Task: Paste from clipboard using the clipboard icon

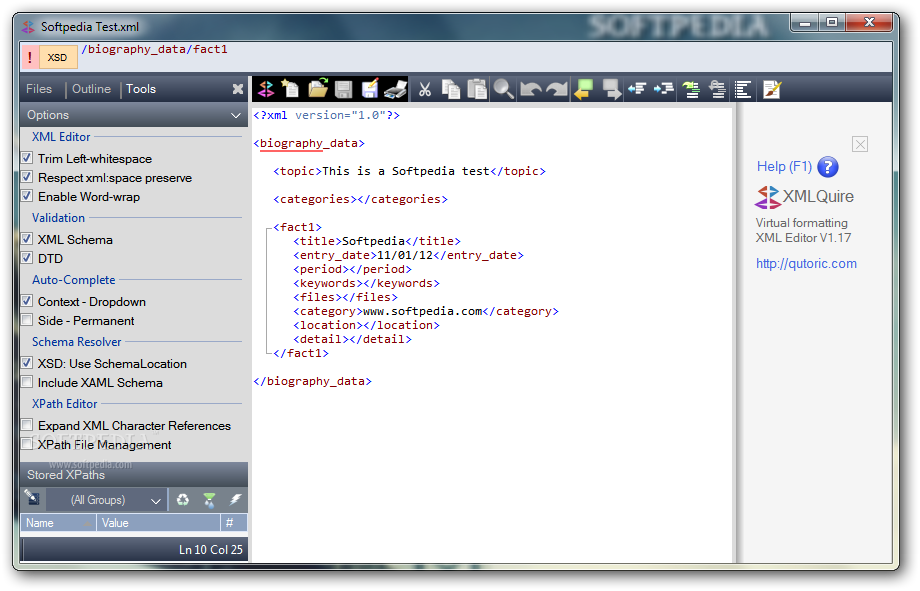Action: 477,89
